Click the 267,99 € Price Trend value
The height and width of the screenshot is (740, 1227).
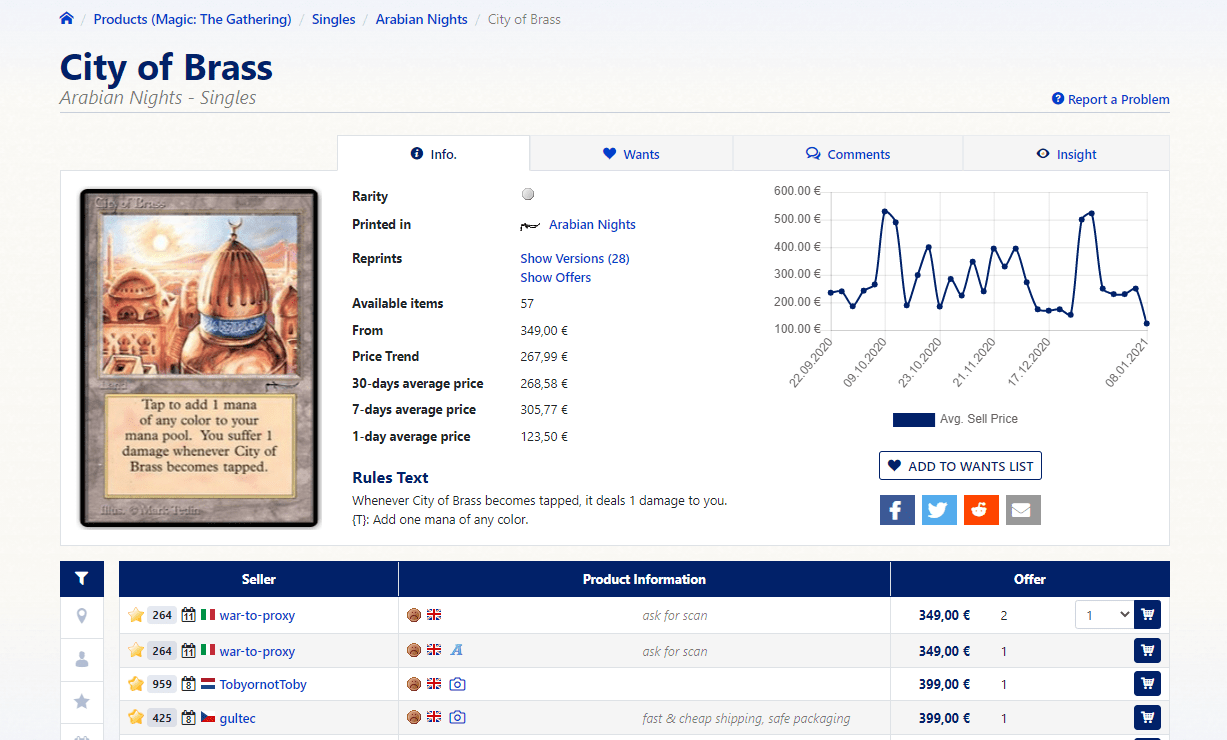pyautogui.click(x=544, y=356)
